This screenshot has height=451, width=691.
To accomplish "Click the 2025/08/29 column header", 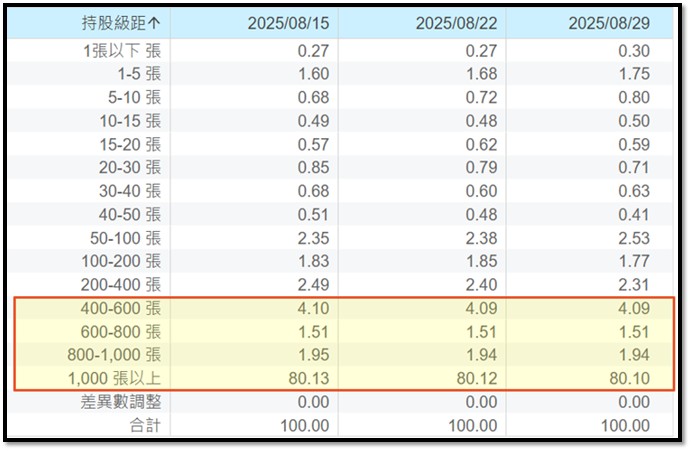I will coord(609,23).
